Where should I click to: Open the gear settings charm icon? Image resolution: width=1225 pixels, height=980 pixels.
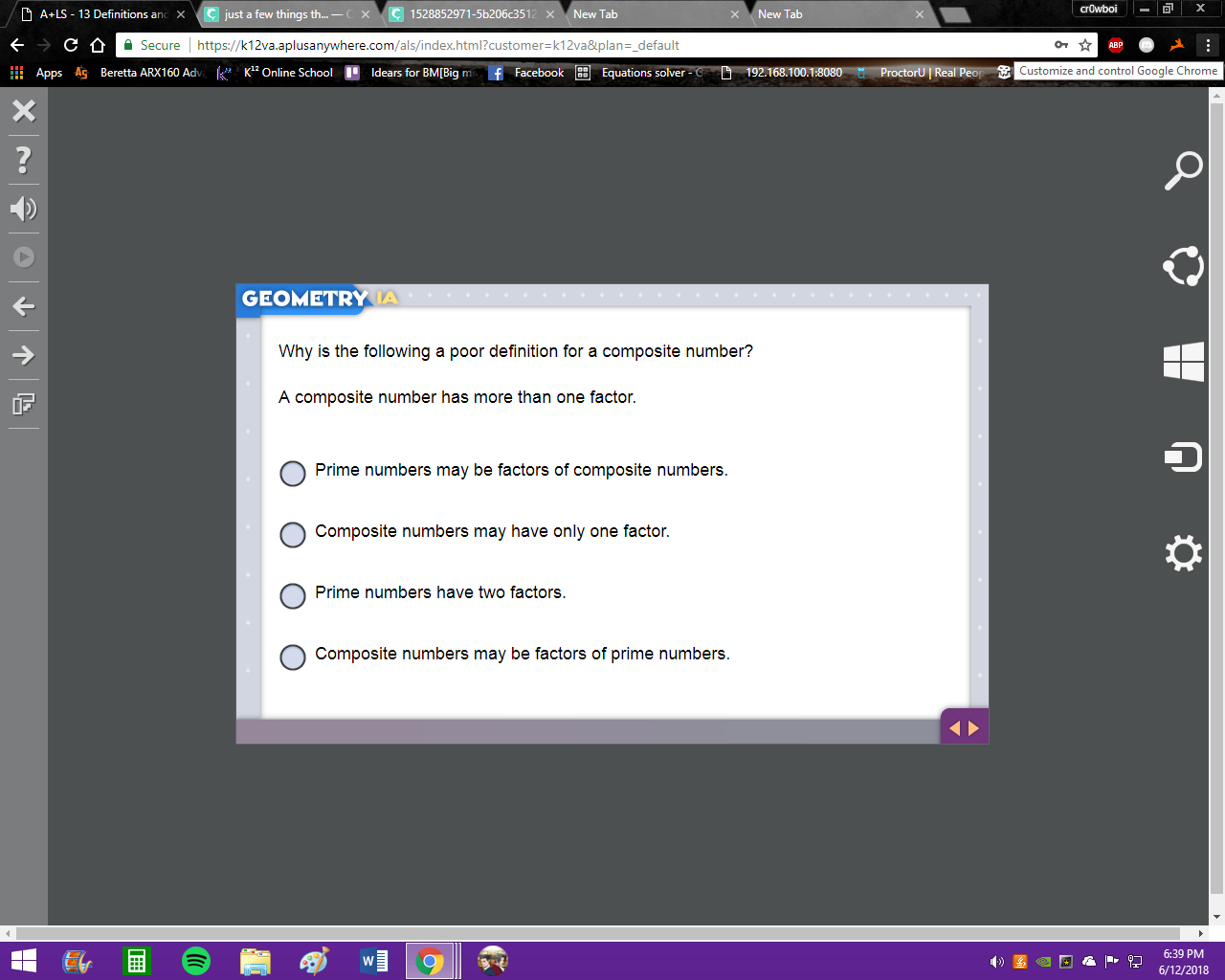tap(1183, 553)
